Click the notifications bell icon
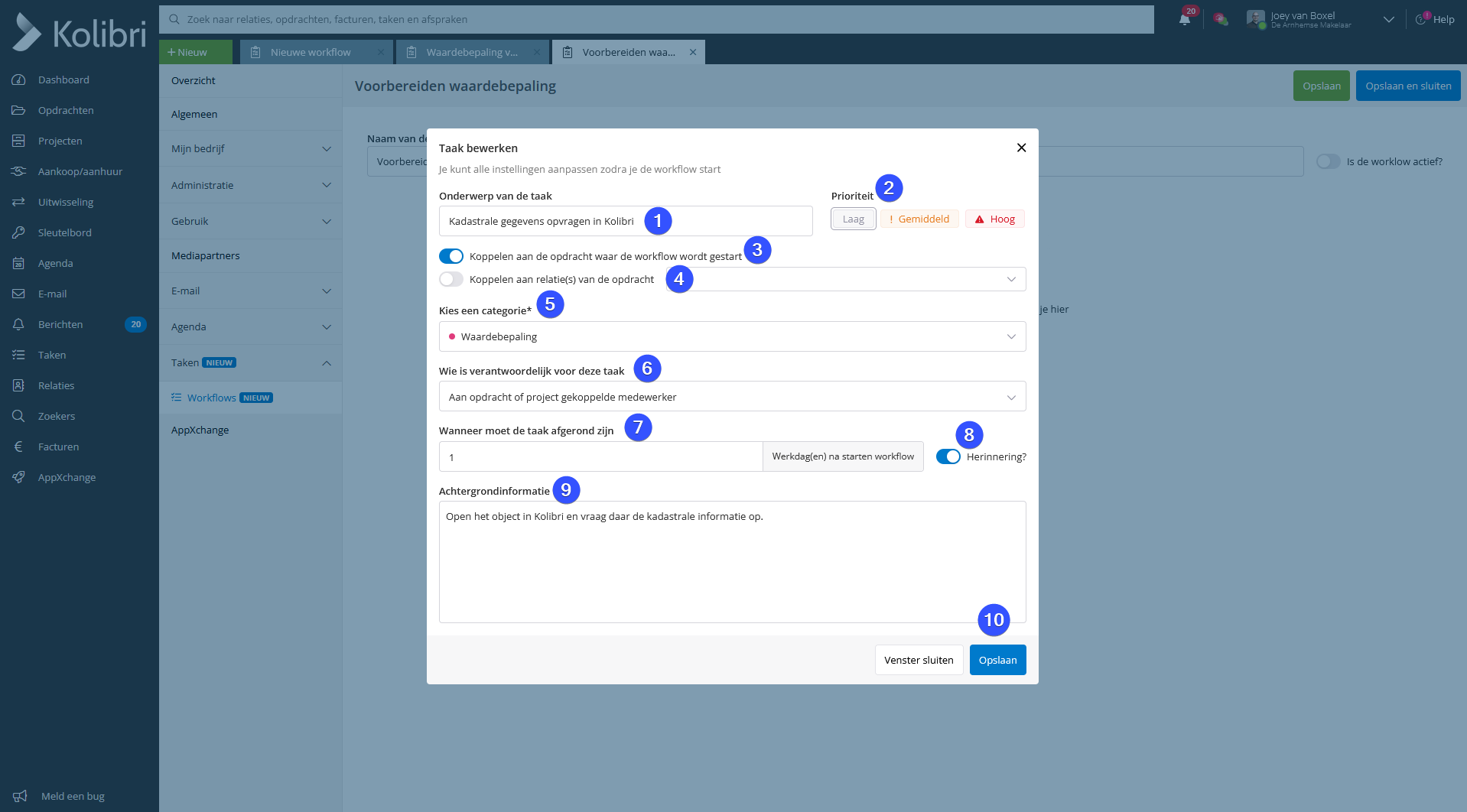This screenshot has height=812, width=1467. (x=1185, y=20)
